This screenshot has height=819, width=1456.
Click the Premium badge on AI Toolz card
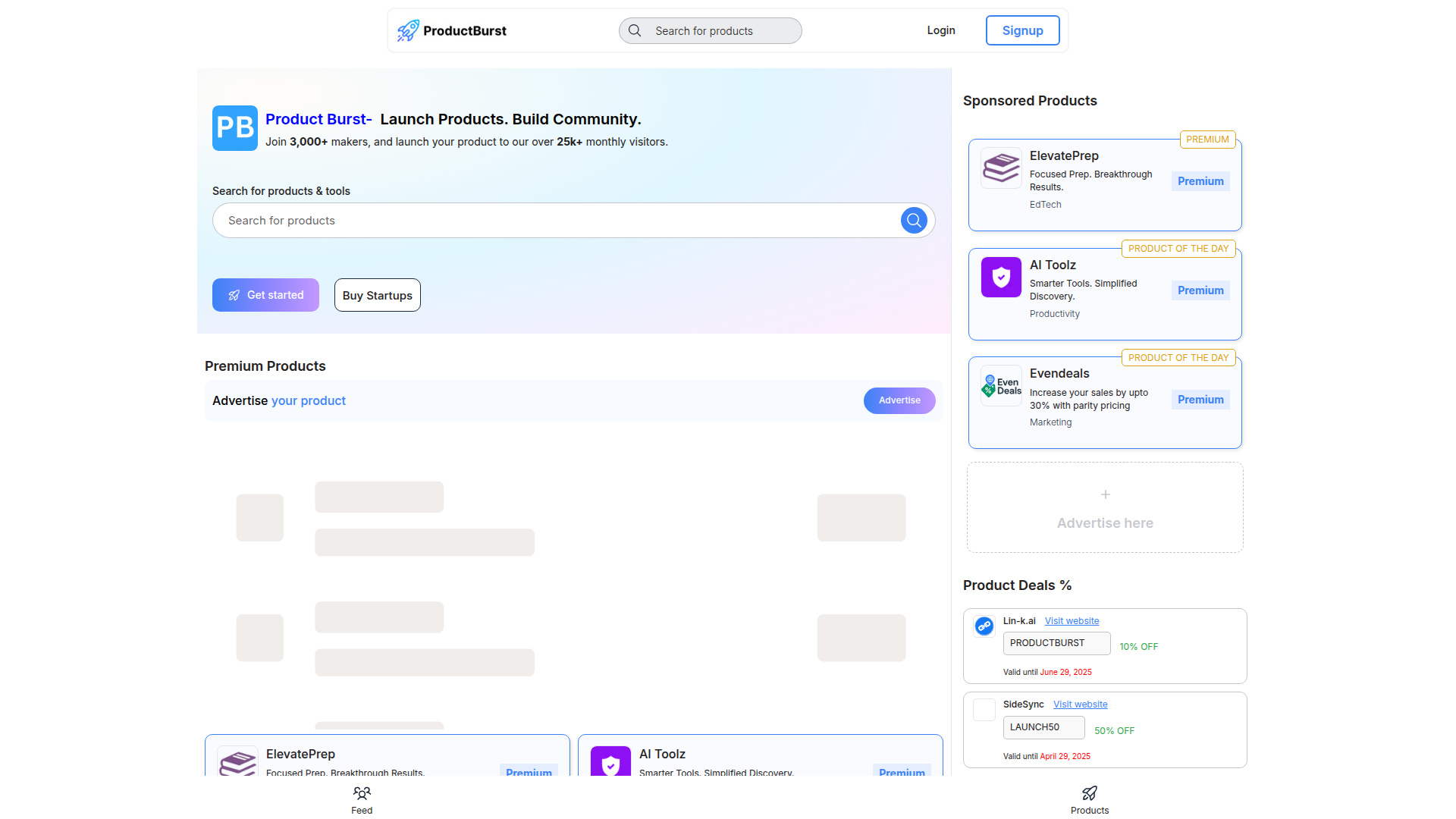click(1200, 290)
